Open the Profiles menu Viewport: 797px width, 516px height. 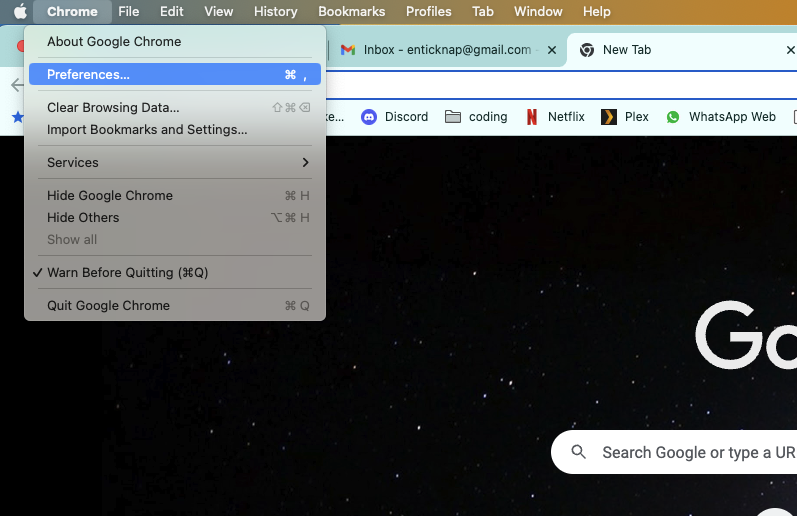(x=428, y=11)
